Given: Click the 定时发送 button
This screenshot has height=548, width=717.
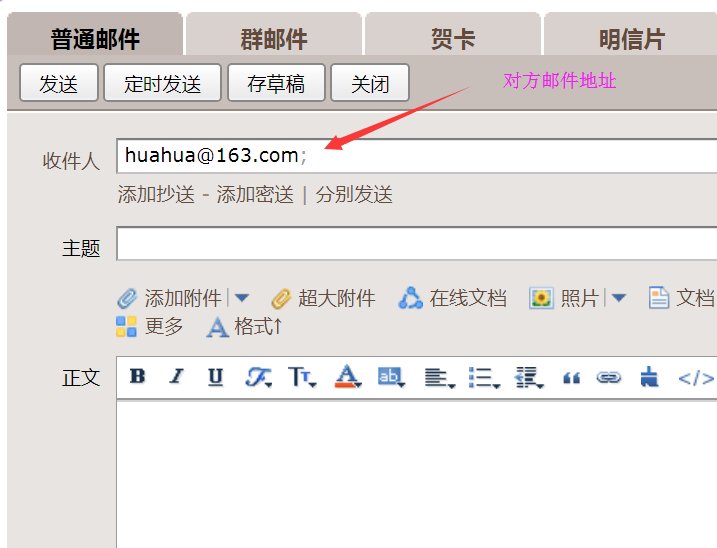Looking at the screenshot, I should 162,83.
